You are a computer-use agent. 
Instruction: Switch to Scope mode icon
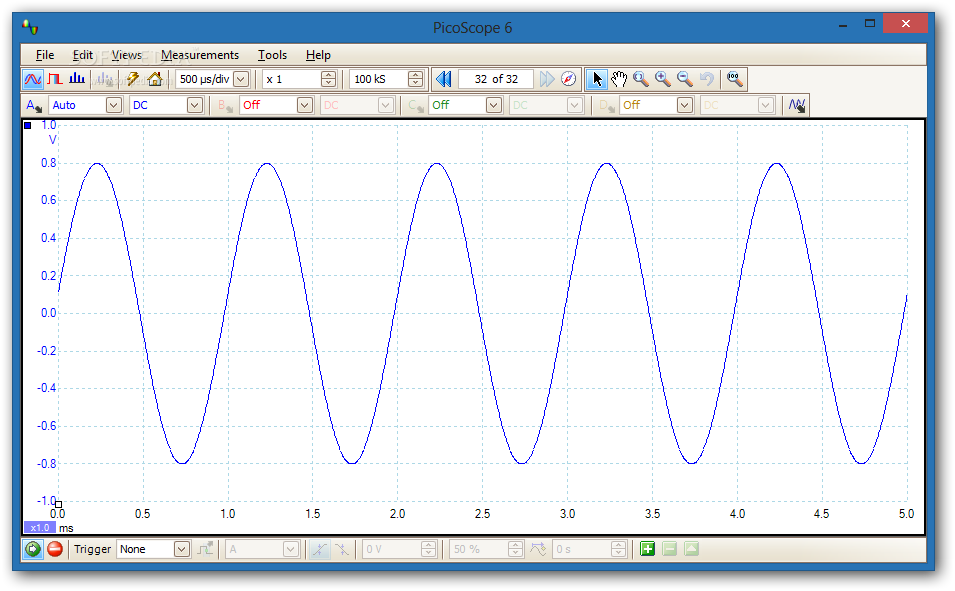(33, 79)
